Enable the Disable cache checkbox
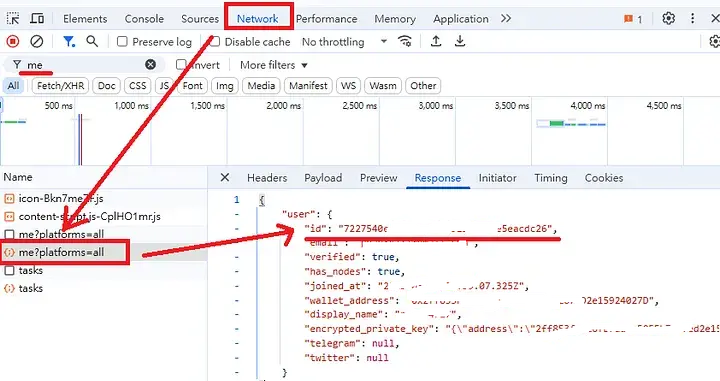Image resolution: width=720 pixels, height=381 pixels. [x=214, y=42]
